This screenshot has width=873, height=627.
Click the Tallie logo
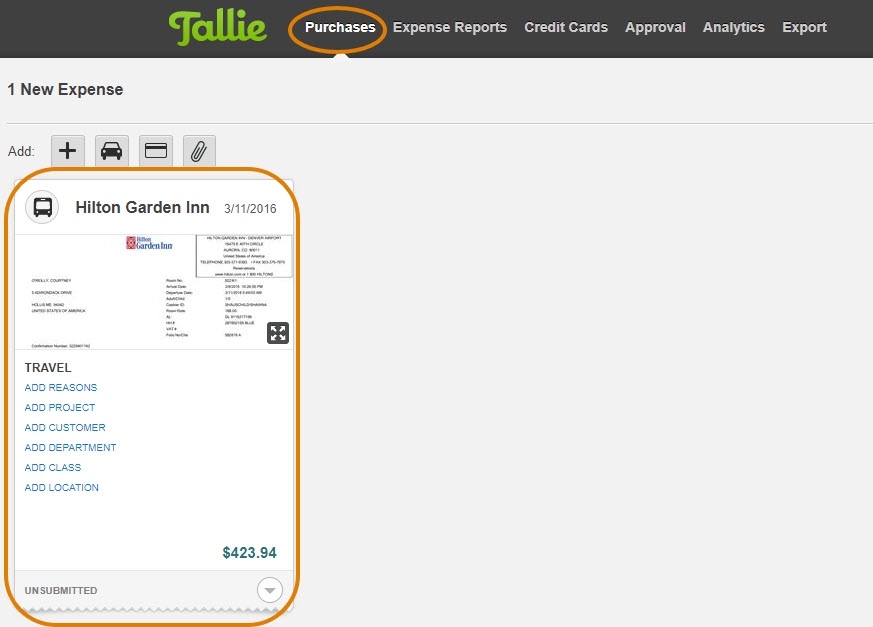pyautogui.click(x=218, y=28)
